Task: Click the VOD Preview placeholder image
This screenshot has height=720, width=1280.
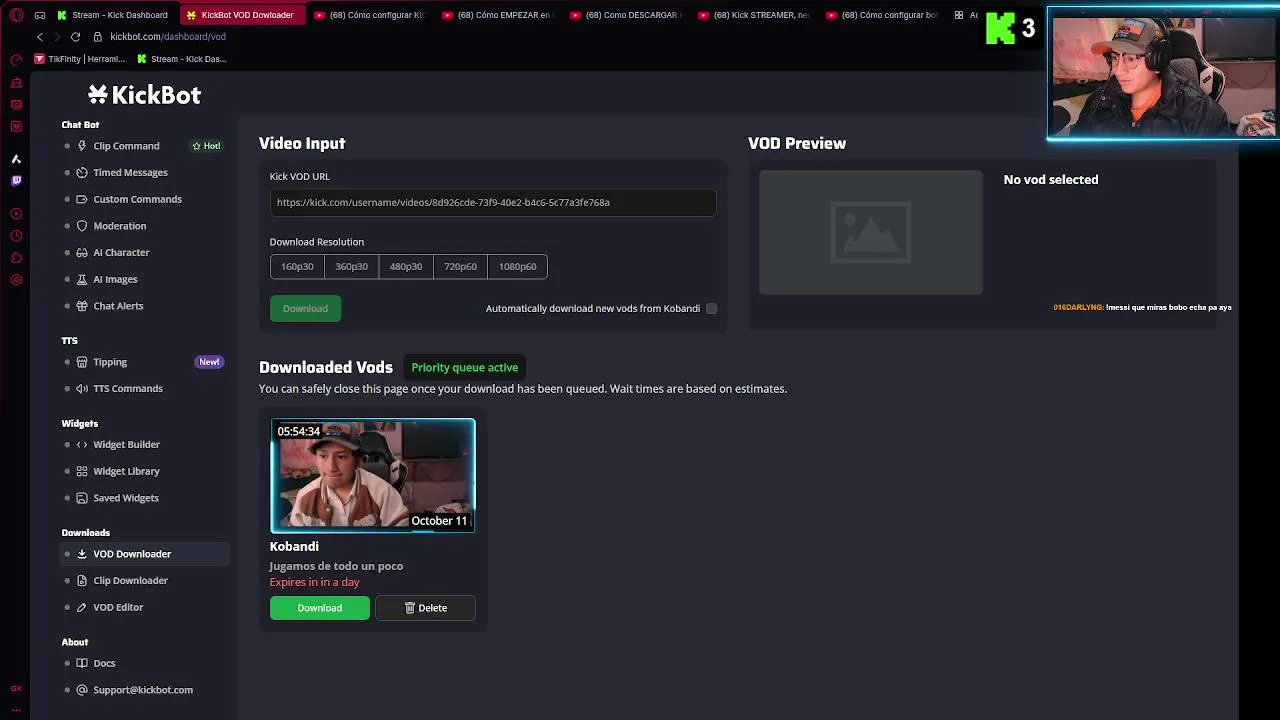Action: (871, 232)
